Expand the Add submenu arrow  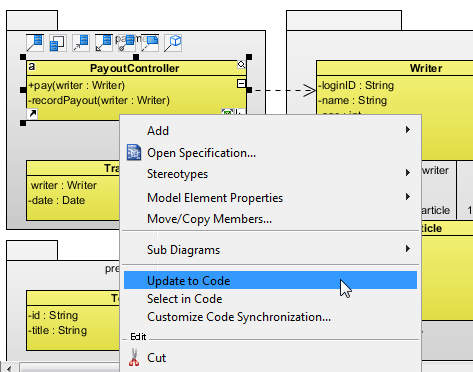pyautogui.click(x=408, y=130)
